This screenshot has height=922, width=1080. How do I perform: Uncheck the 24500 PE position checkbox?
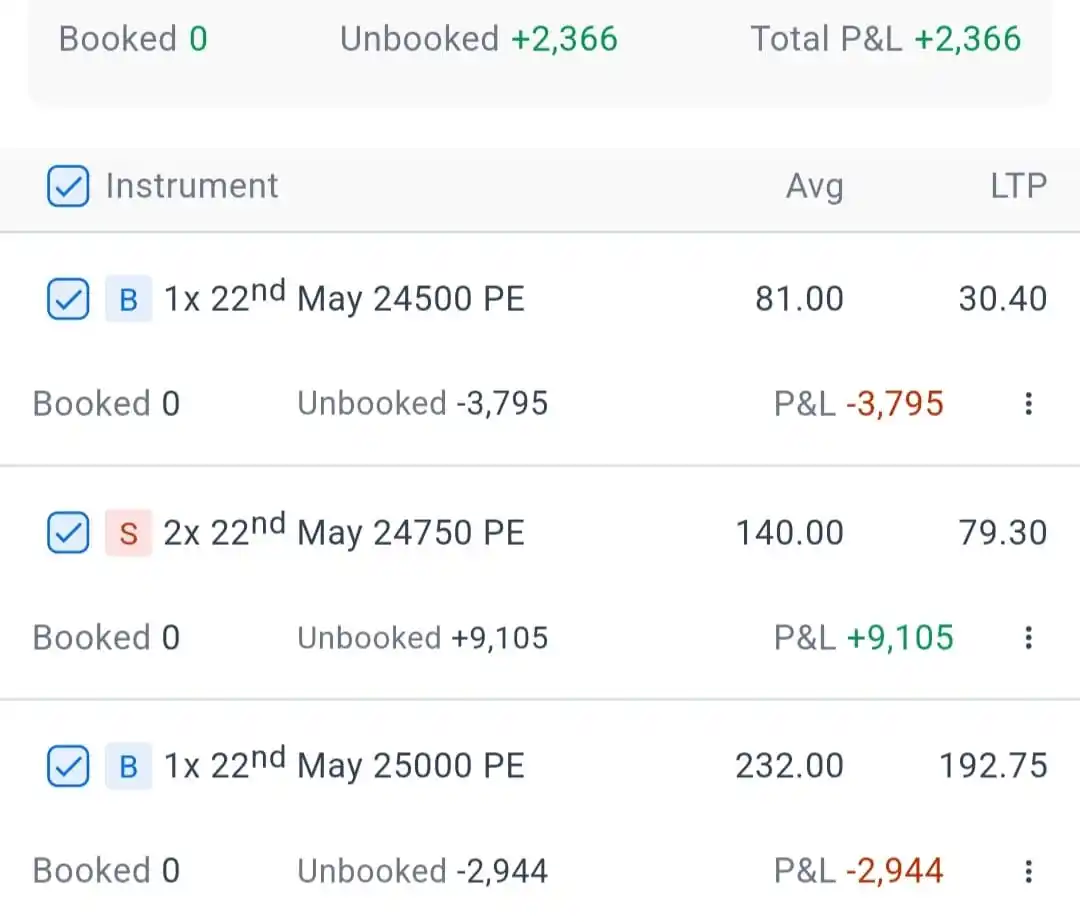(68, 299)
